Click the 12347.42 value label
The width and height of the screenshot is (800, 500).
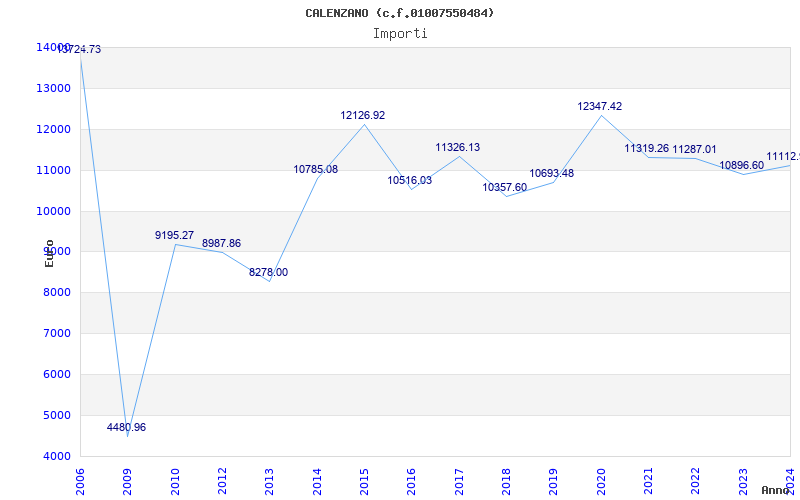(599, 106)
